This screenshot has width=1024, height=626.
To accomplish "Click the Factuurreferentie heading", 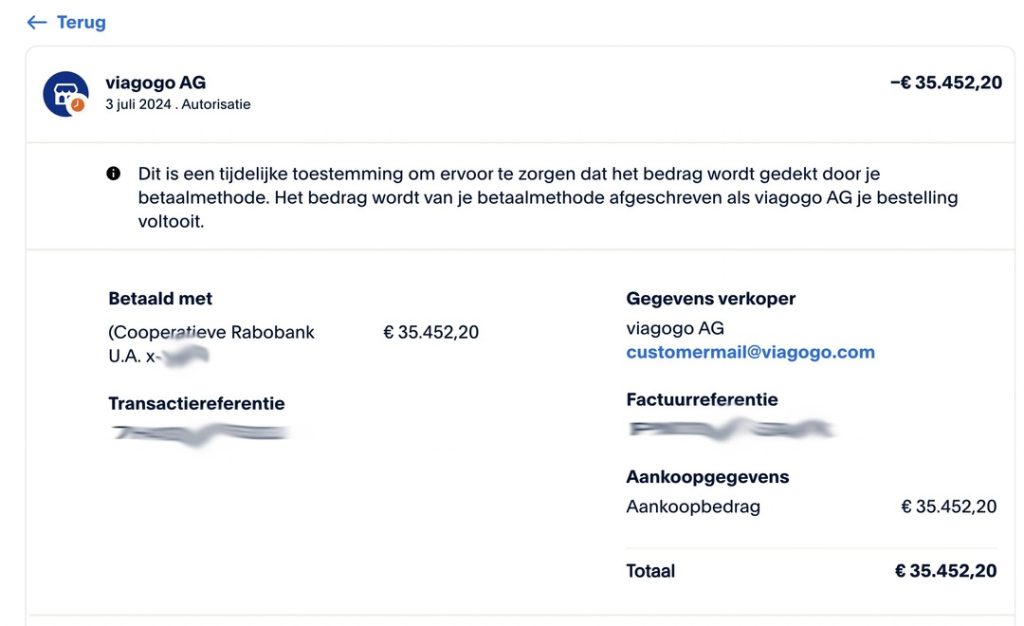I will click(701, 399).
